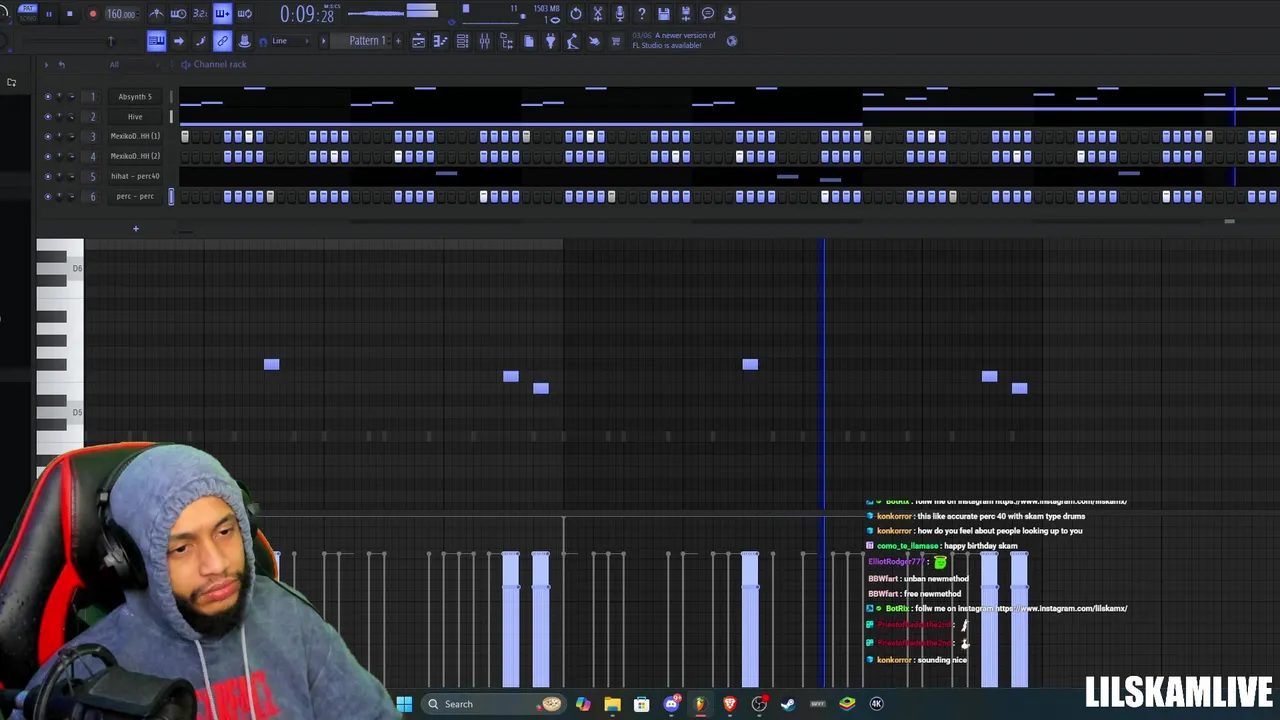Open the chat bubble project info icon
1280x720 pixels.
tap(708, 14)
